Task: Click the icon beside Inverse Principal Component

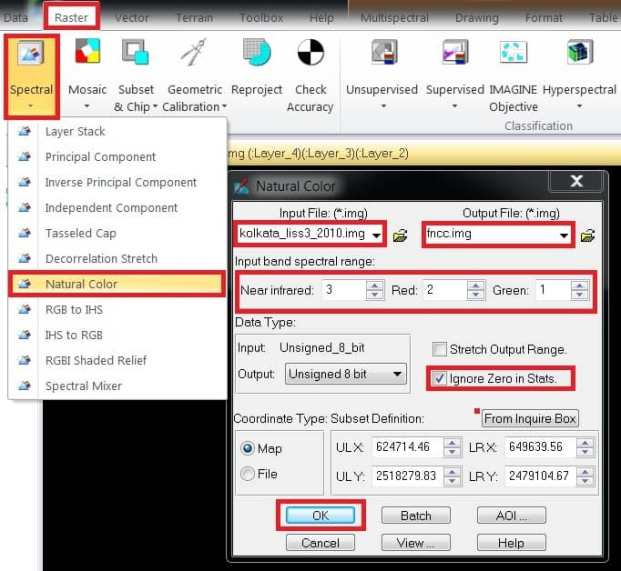Action: point(25,182)
